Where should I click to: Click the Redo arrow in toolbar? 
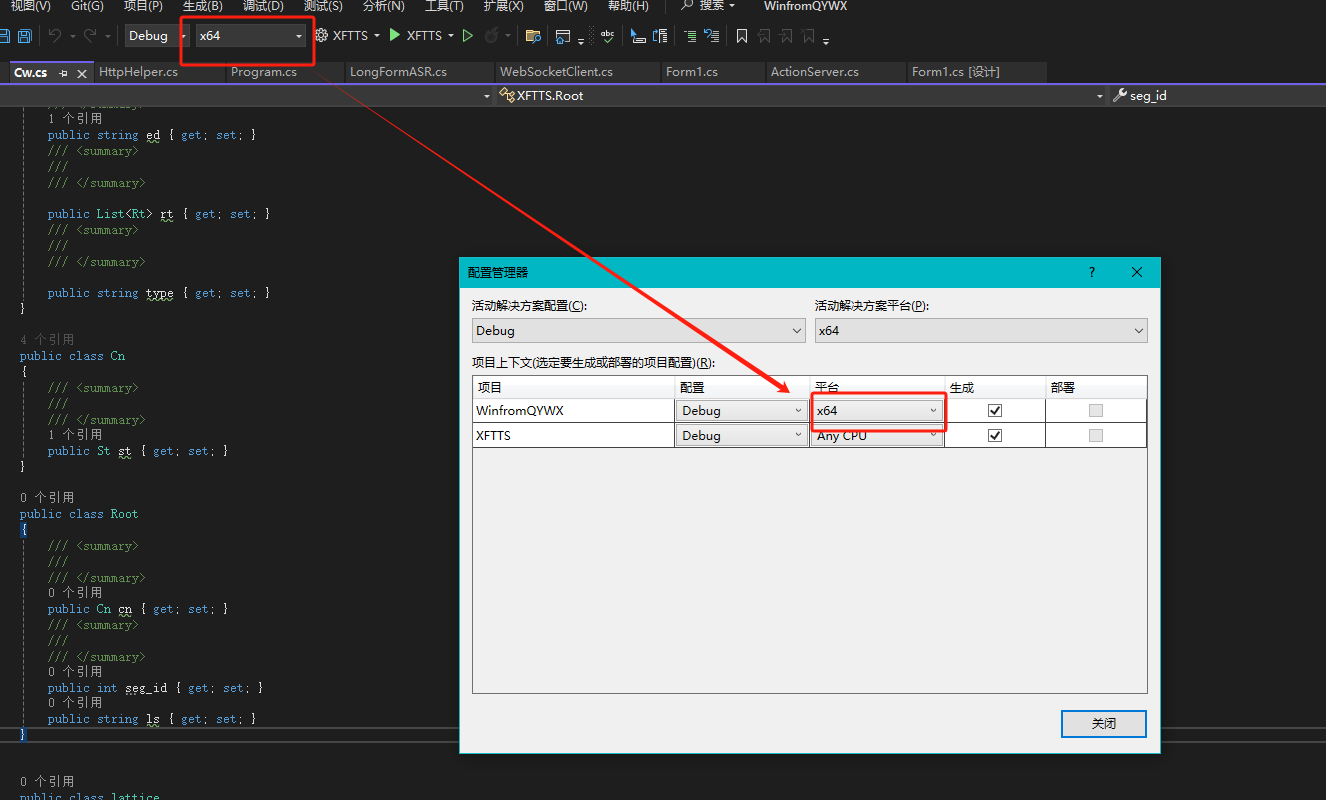[x=90, y=36]
